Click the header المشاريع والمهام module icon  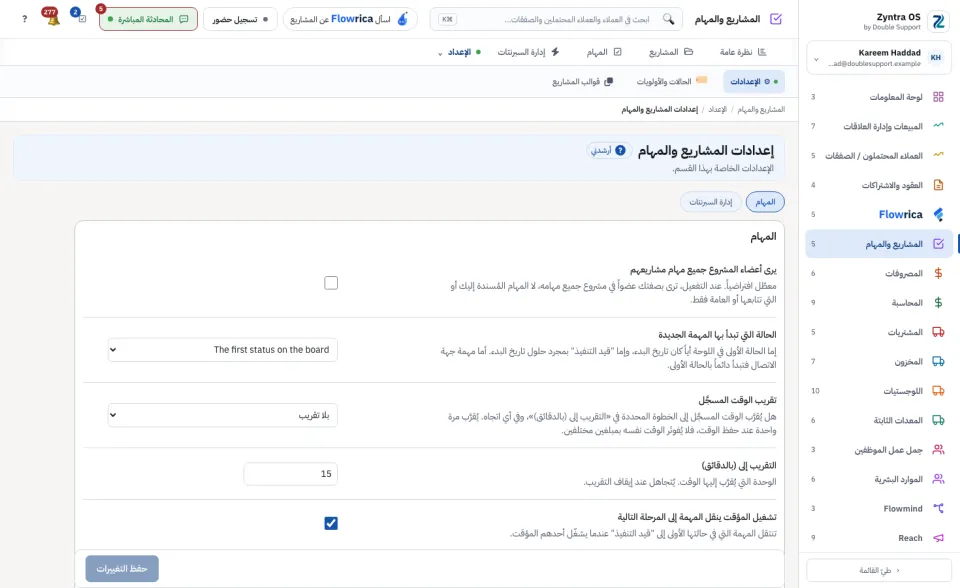point(776,19)
